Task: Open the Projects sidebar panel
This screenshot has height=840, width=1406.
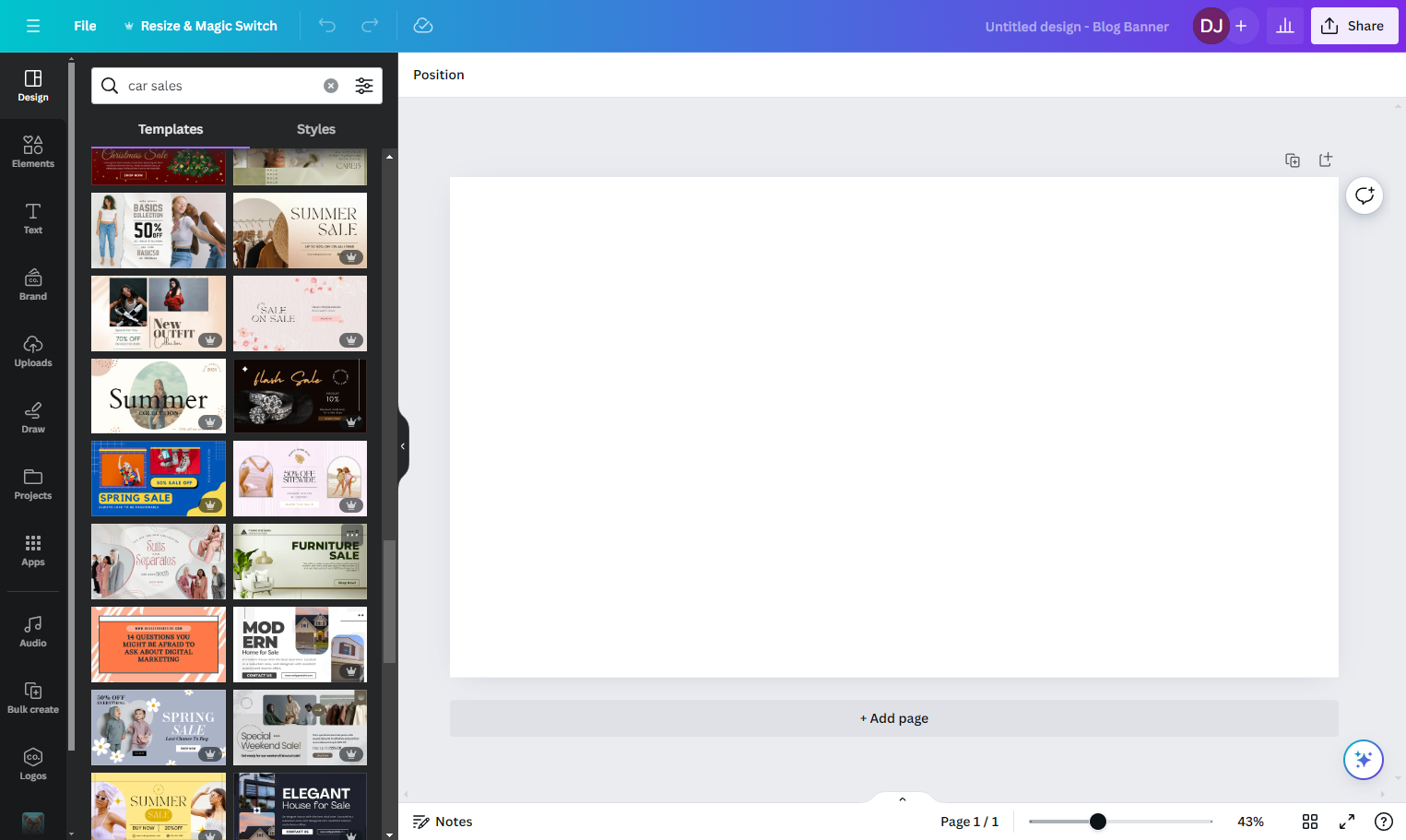Action: click(33, 484)
